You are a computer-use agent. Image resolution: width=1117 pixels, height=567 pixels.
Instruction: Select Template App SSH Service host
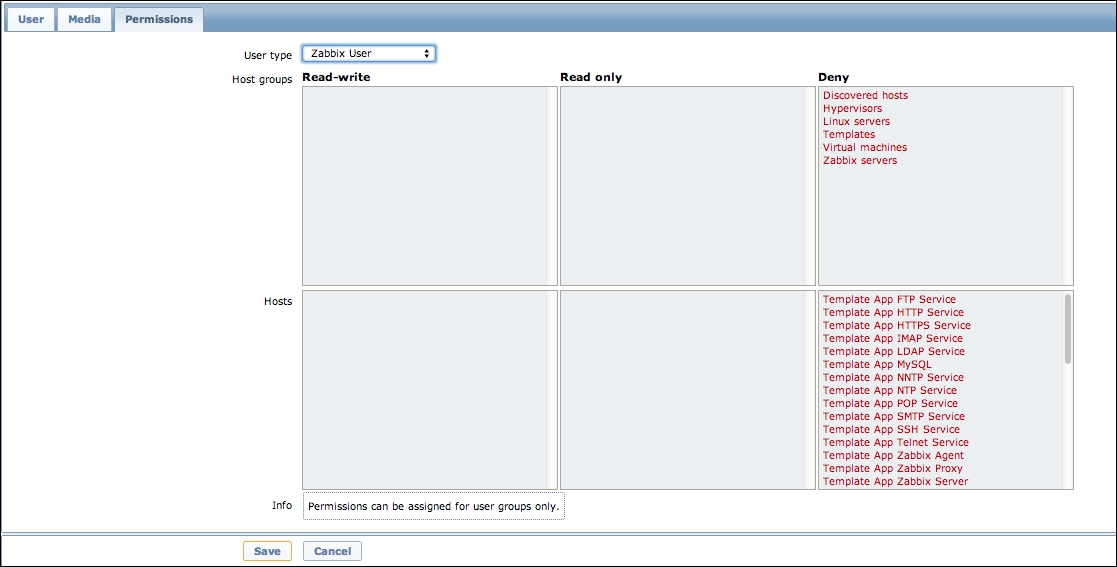[x=891, y=430]
